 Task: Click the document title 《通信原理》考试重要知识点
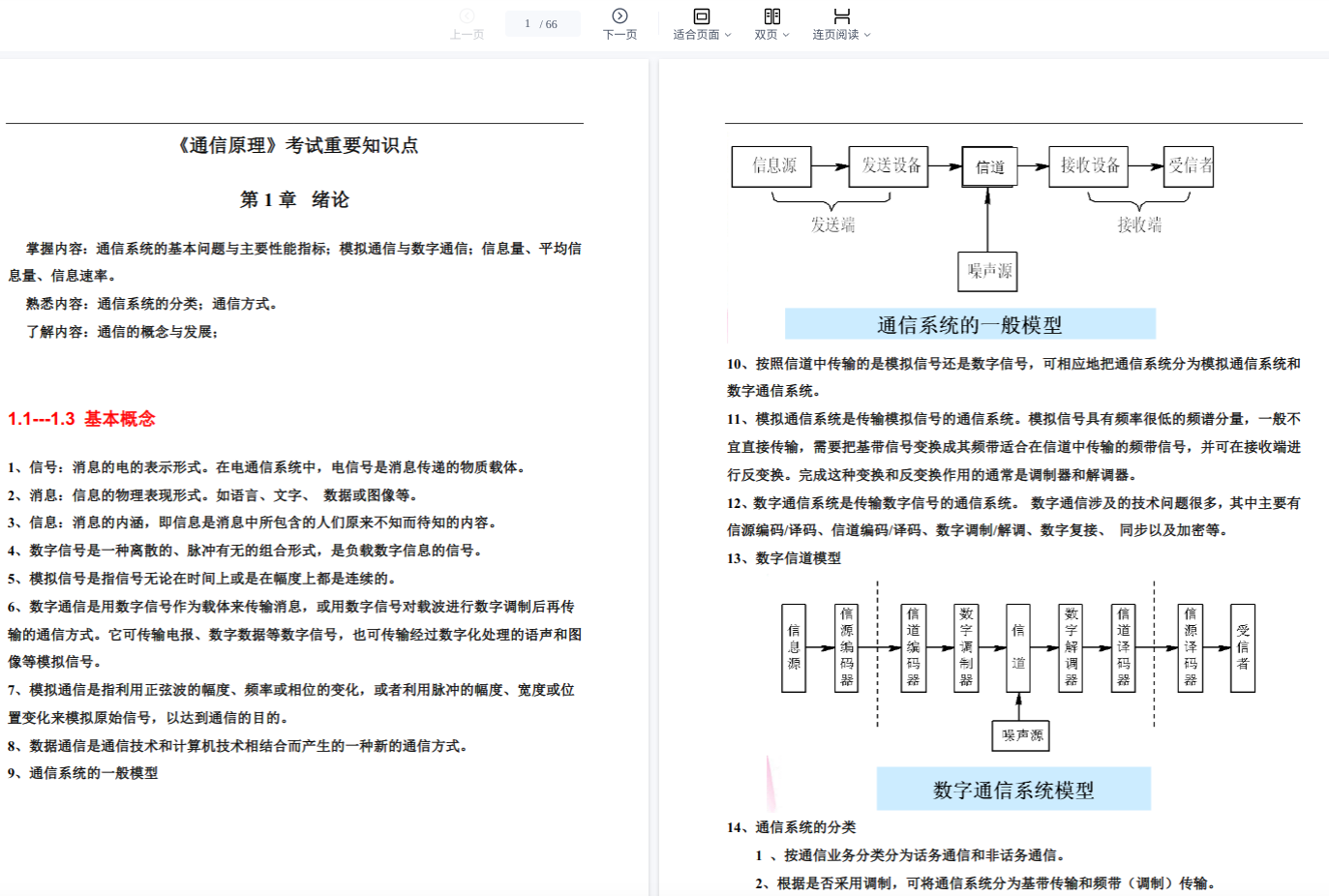coord(296,145)
